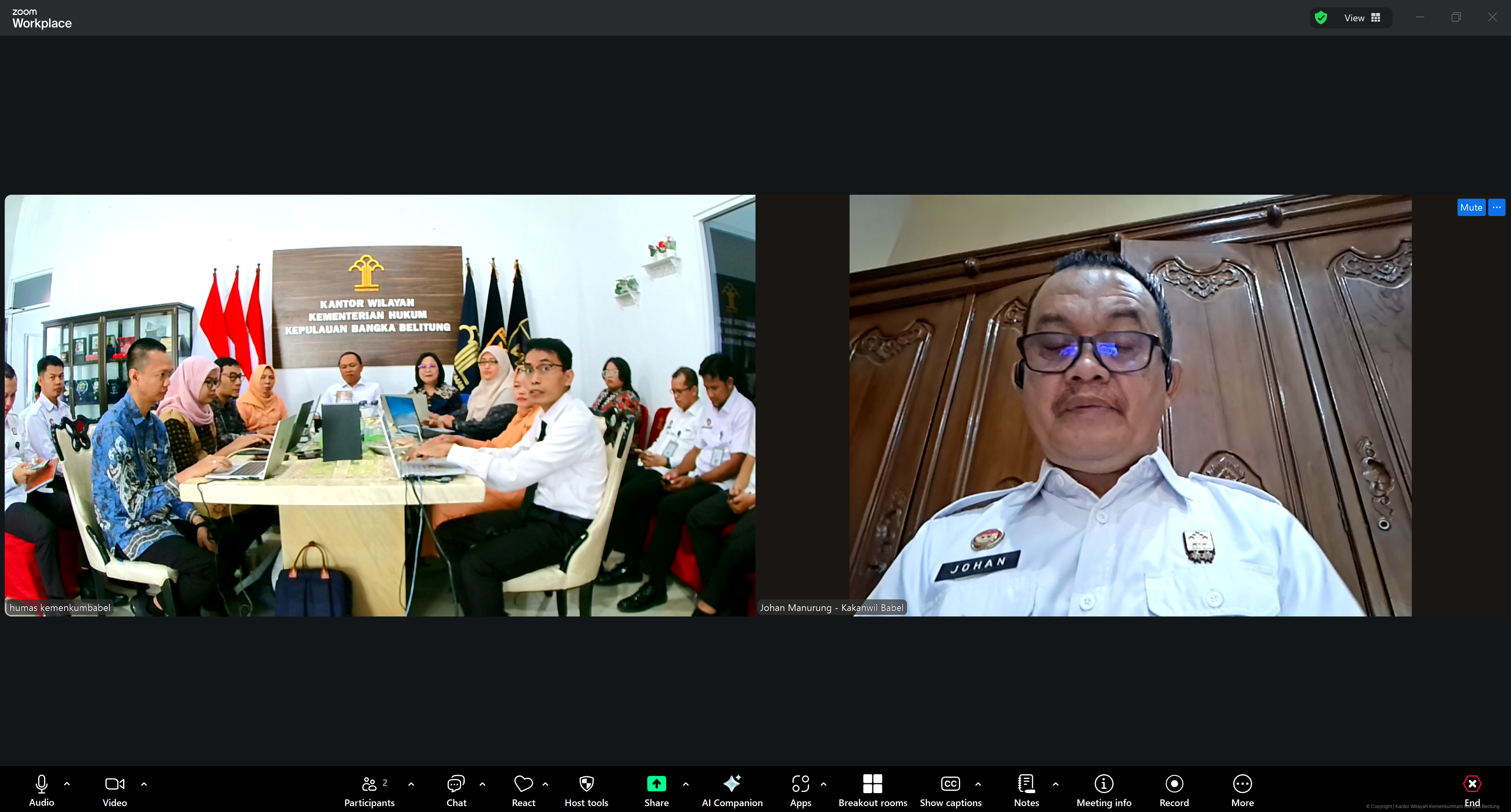Expand the video options chevron

[144, 784]
